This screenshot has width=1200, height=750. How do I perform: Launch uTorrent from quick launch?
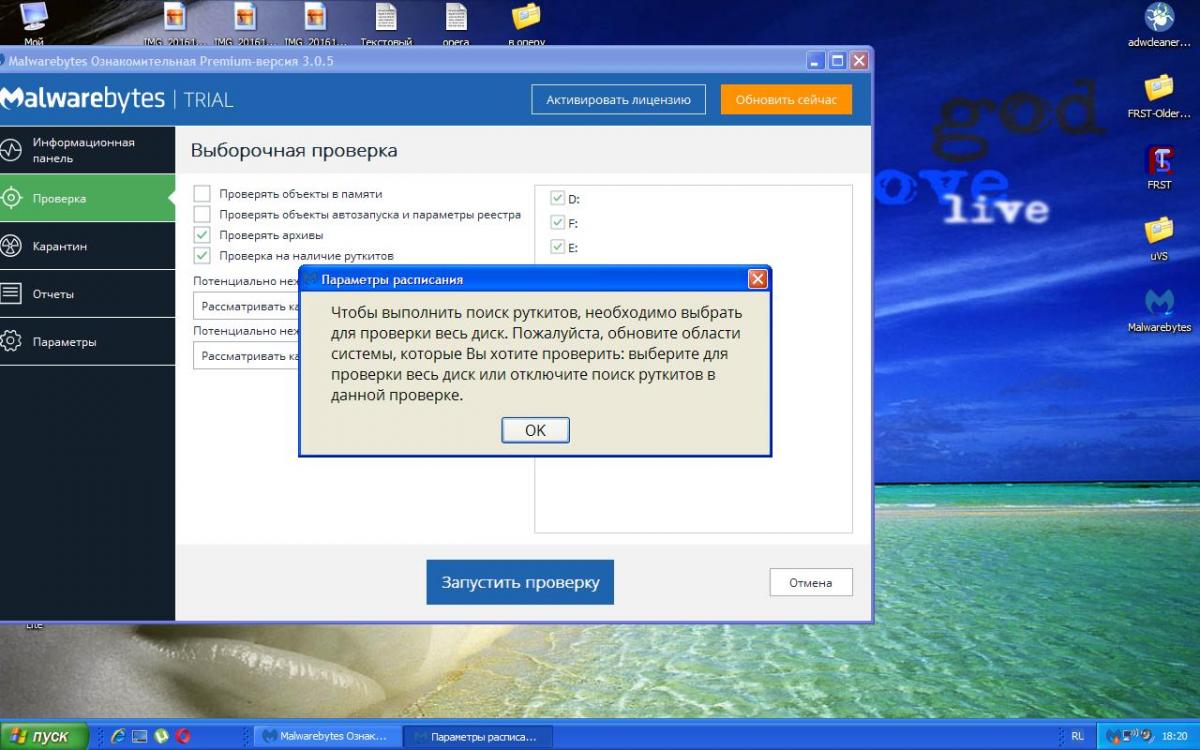point(161,736)
